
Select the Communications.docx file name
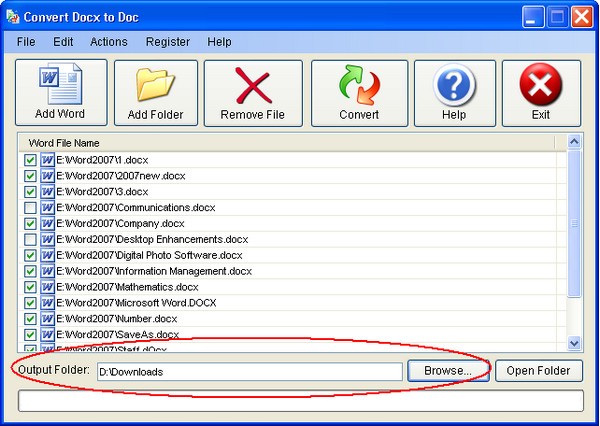[x=136, y=208]
